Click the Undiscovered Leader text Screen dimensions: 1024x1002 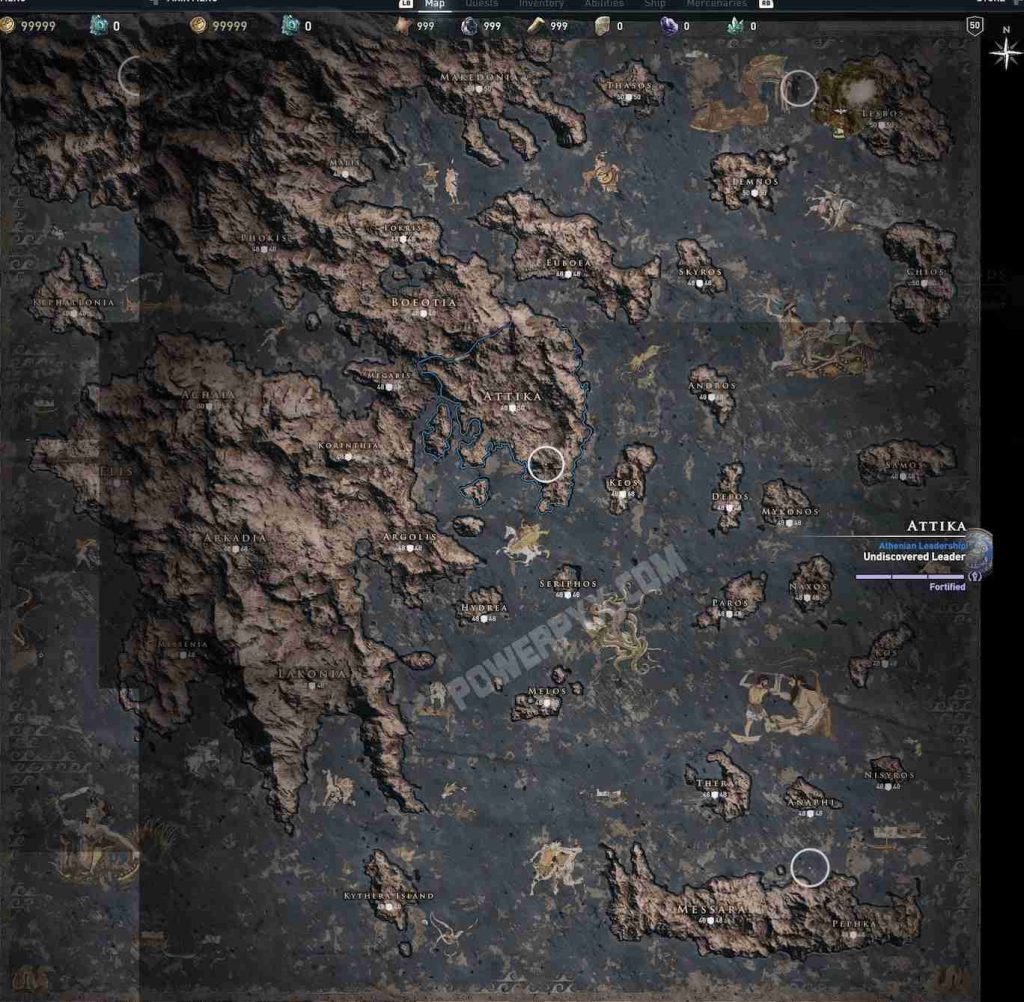pos(914,557)
